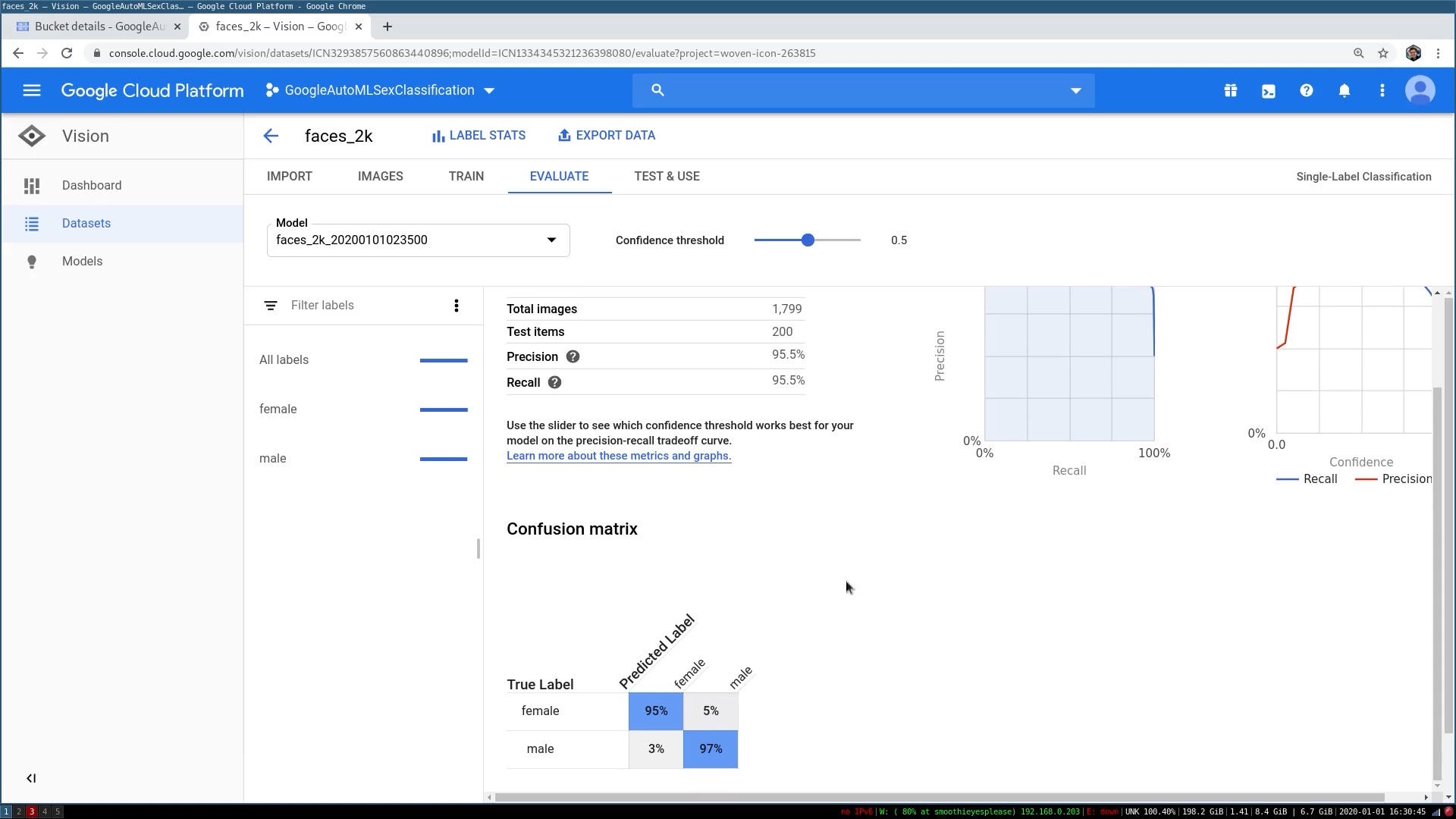Select Models in the Vision sidebar

click(81, 261)
